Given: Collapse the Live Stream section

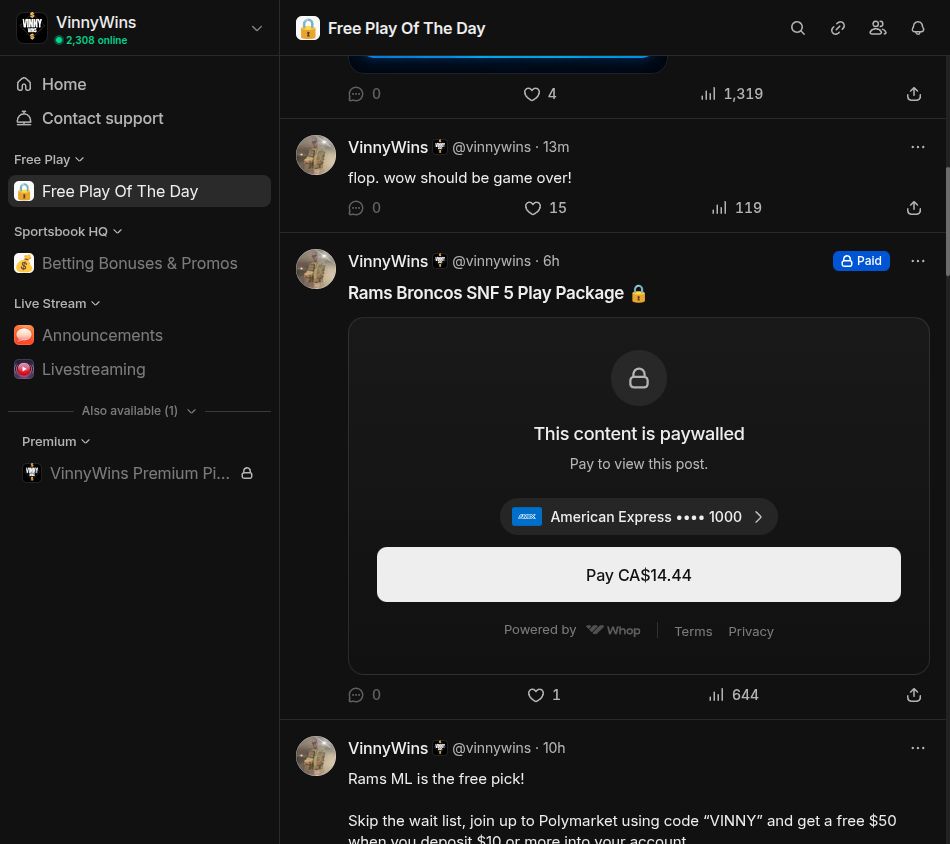Looking at the screenshot, I should tap(57, 304).
